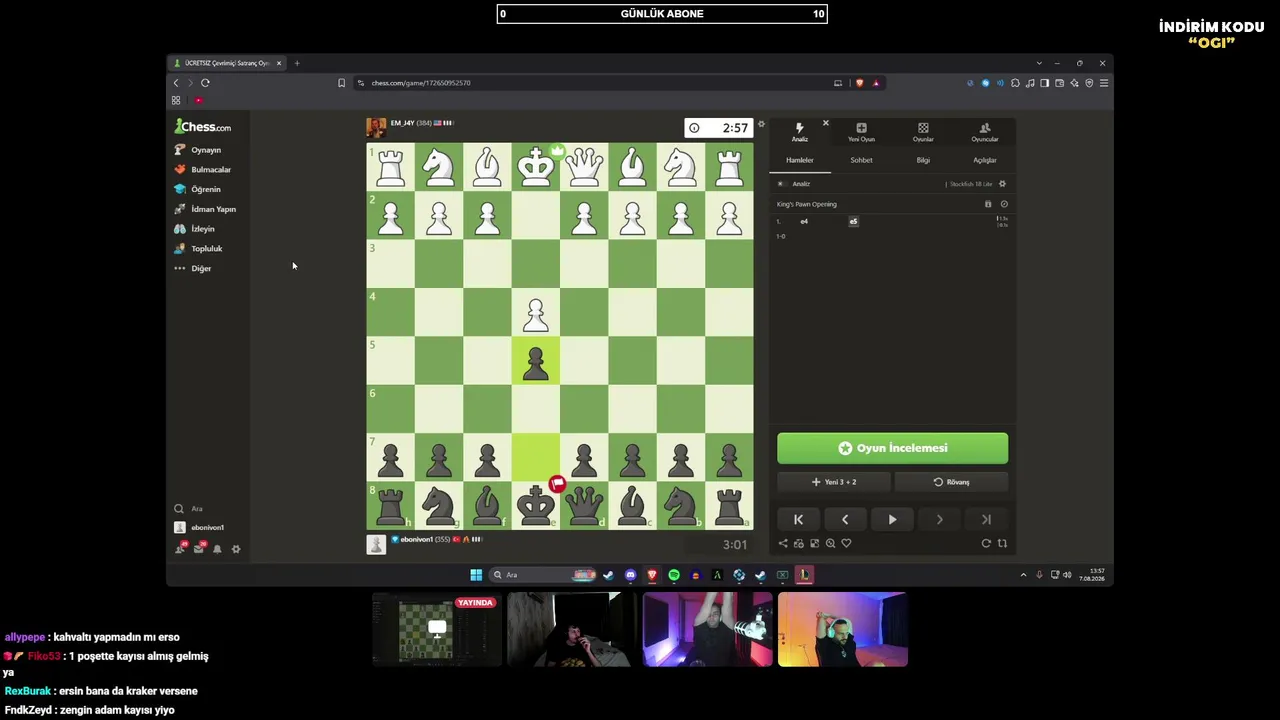Screen dimensions: 1280x720
Task: Open the Oynayın (Play) sidebar item
Action: tap(198, 150)
